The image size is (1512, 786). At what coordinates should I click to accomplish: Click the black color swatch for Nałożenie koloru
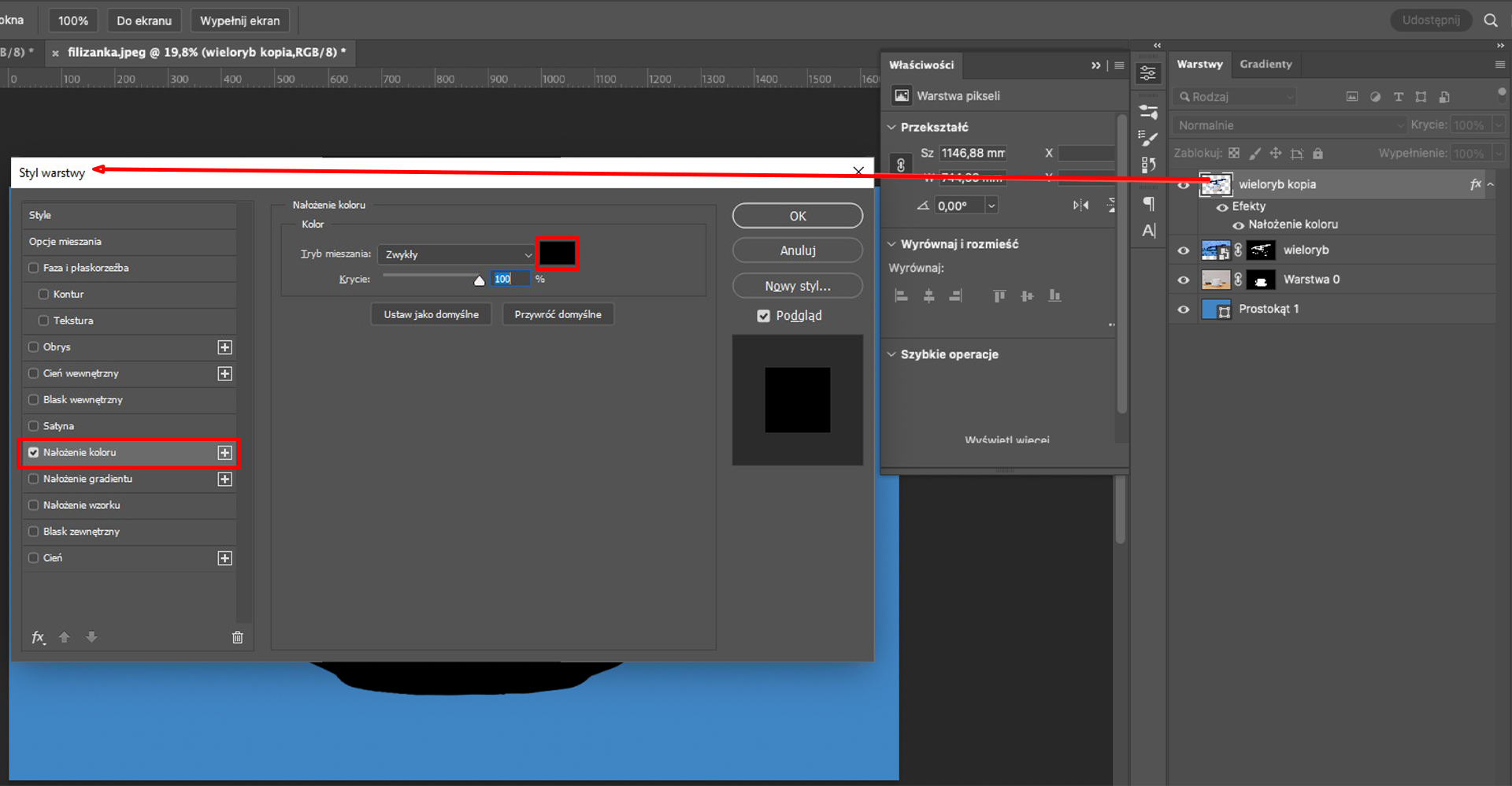[x=557, y=254]
